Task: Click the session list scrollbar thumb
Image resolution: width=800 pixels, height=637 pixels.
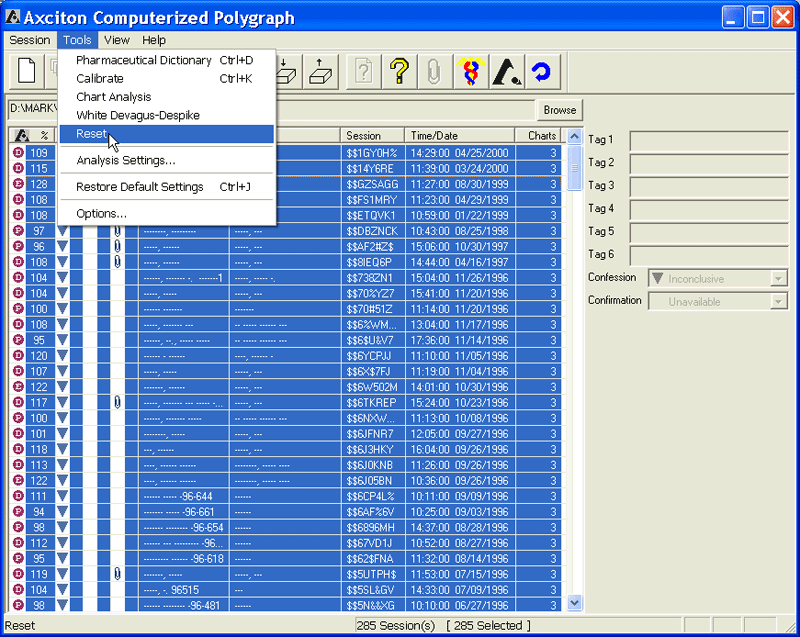Action: [x=574, y=168]
